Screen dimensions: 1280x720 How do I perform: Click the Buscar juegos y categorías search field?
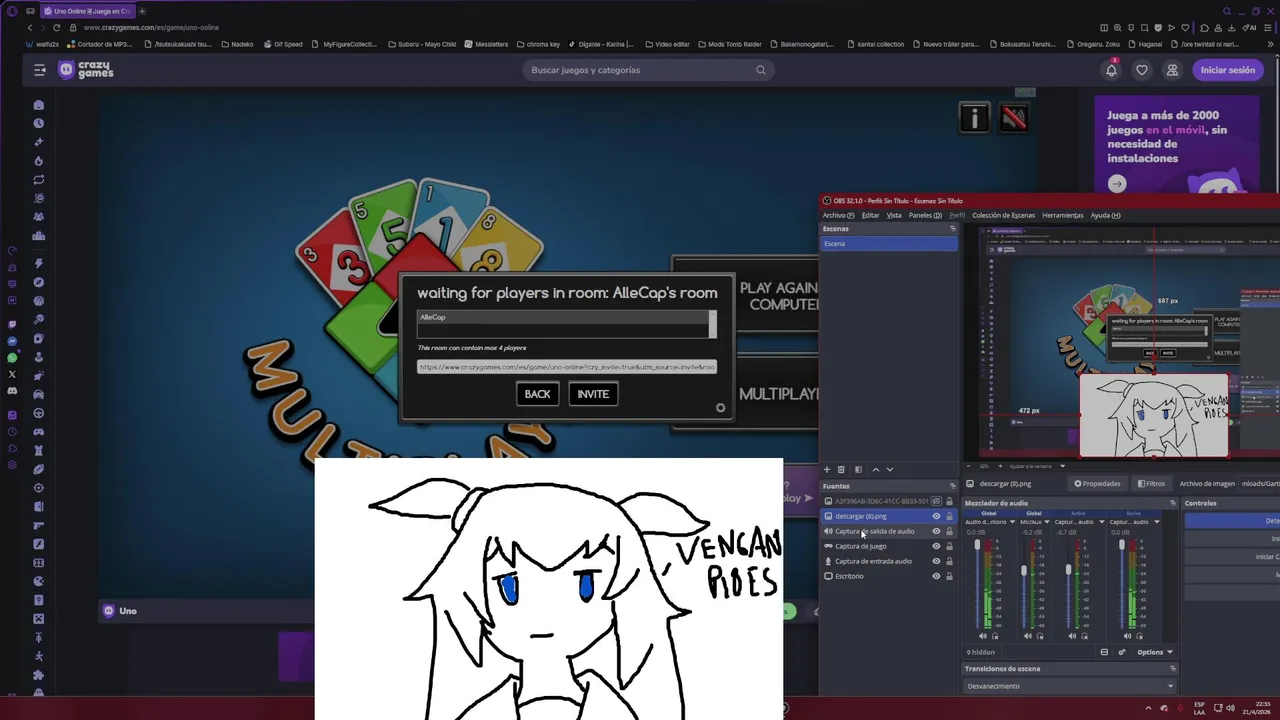tap(650, 70)
